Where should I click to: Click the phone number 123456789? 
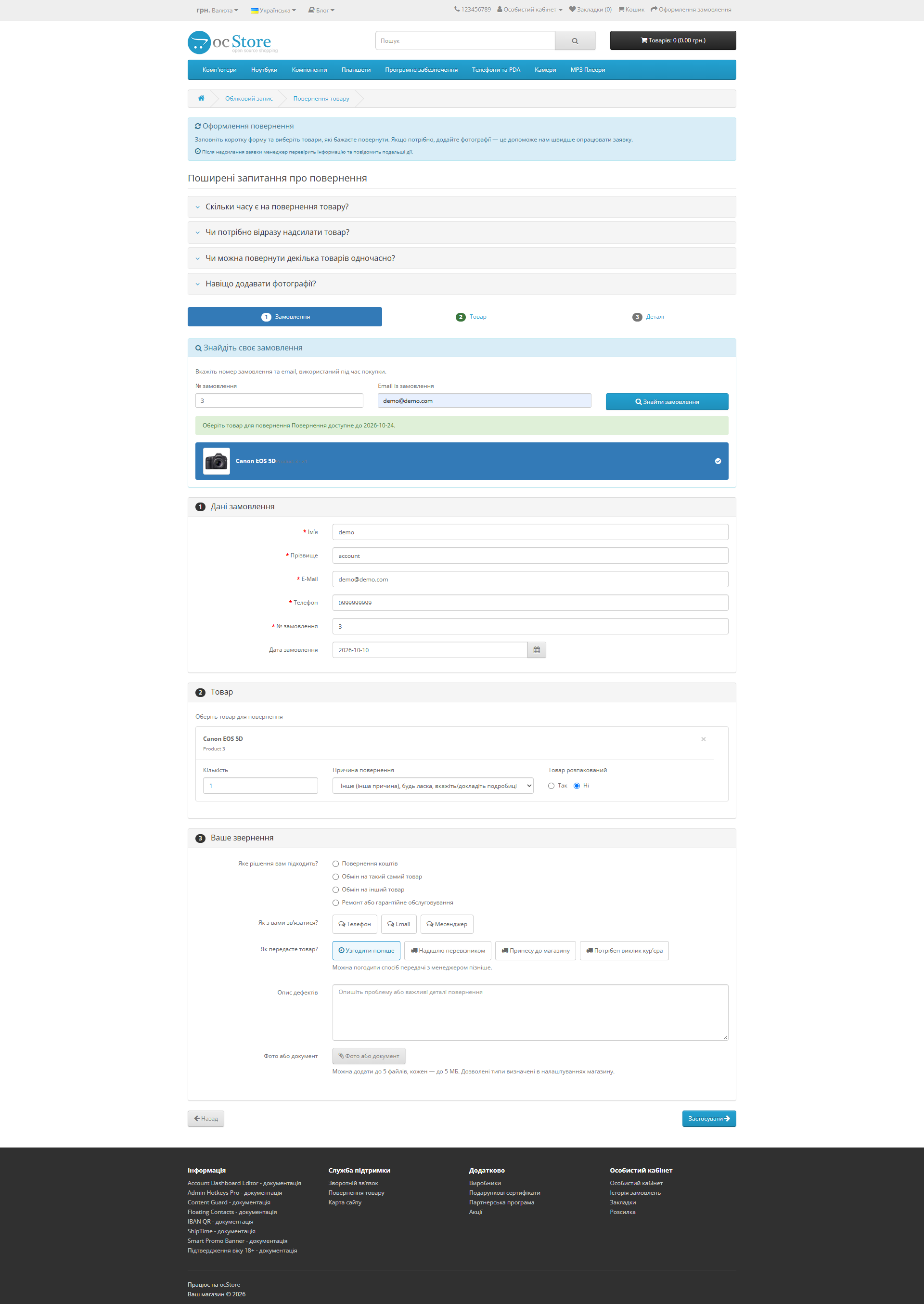pyautogui.click(x=472, y=10)
